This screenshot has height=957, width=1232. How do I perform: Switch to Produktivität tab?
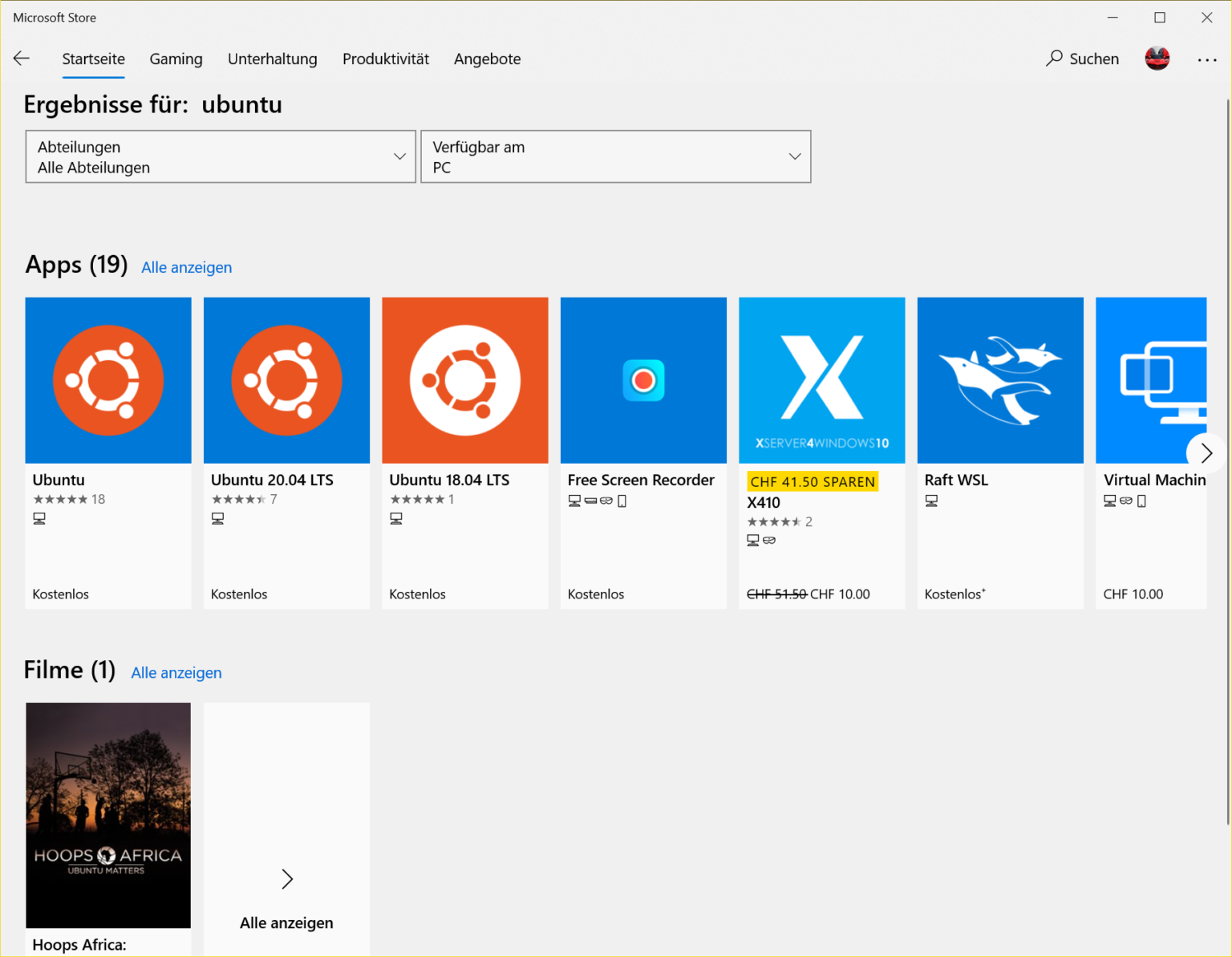point(386,59)
